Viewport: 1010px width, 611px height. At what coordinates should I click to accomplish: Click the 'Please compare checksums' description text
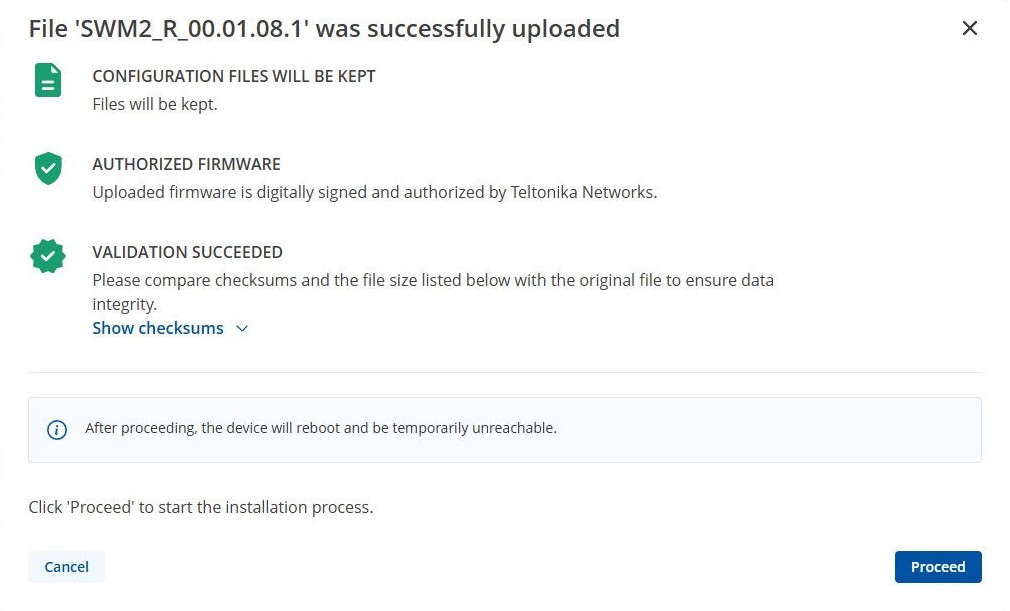[x=432, y=280]
